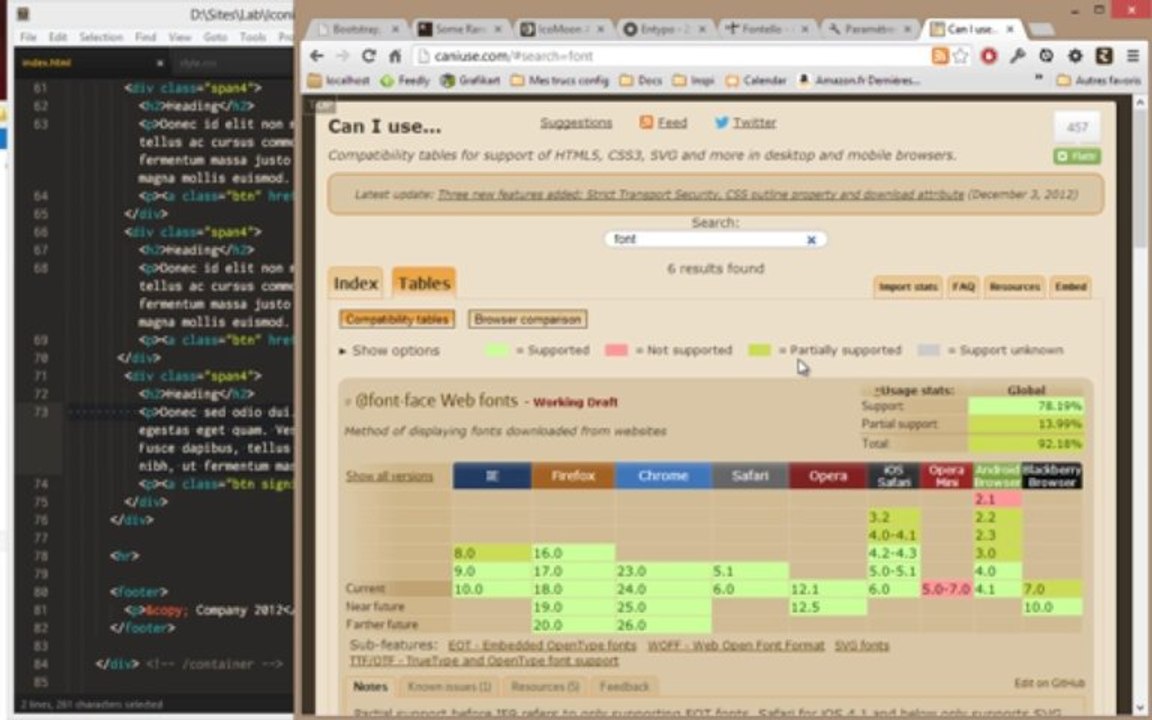The width and height of the screenshot is (1152, 720).
Task: Click the Resources button at top right
Action: coord(1014,287)
